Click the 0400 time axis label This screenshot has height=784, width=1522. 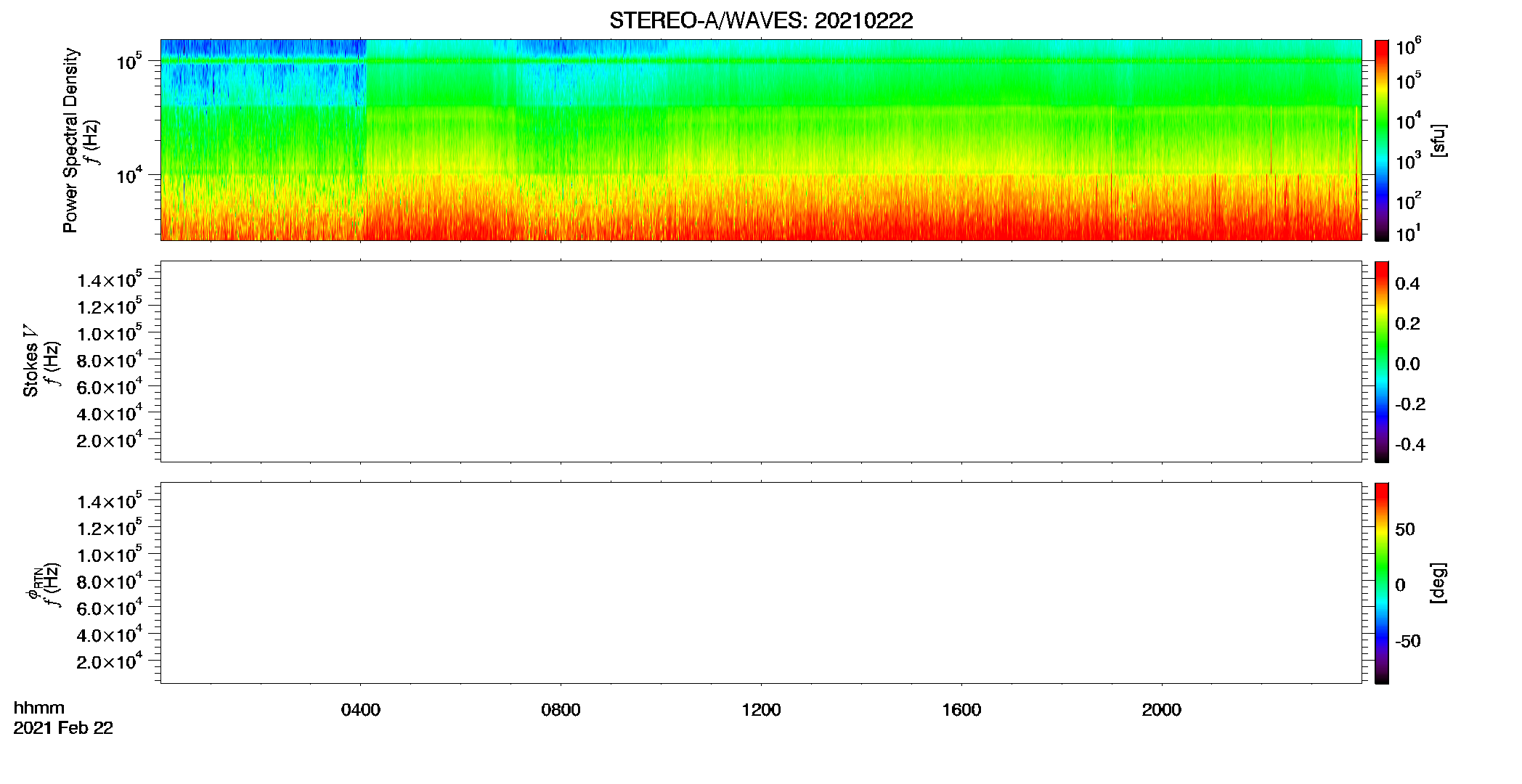click(361, 710)
